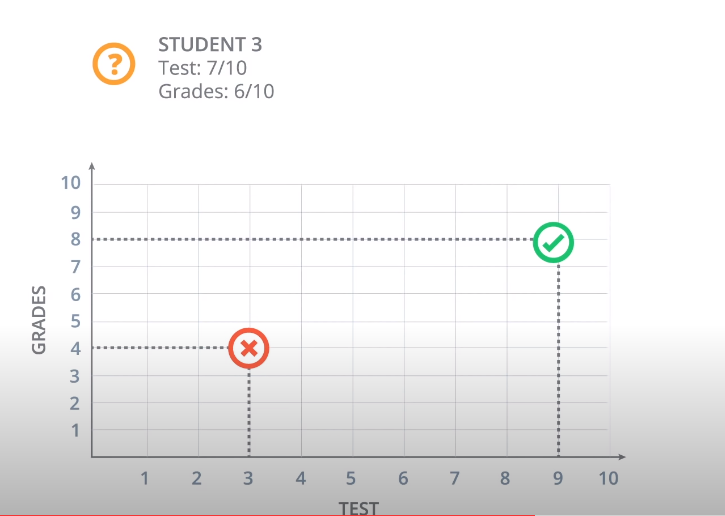Click the red X circle marker

249,348
